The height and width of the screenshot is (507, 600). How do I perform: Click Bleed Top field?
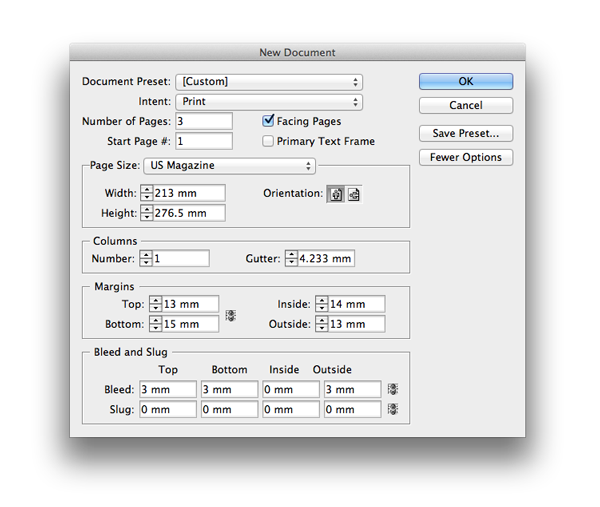168,389
